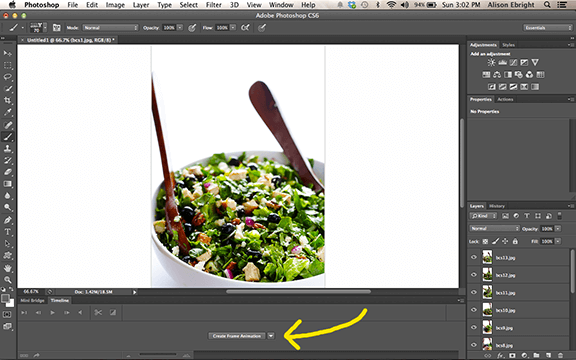This screenshot has height=360, width=576.
Task: Toggle the airbrush mode in options bar
Action: click(245, 28)
